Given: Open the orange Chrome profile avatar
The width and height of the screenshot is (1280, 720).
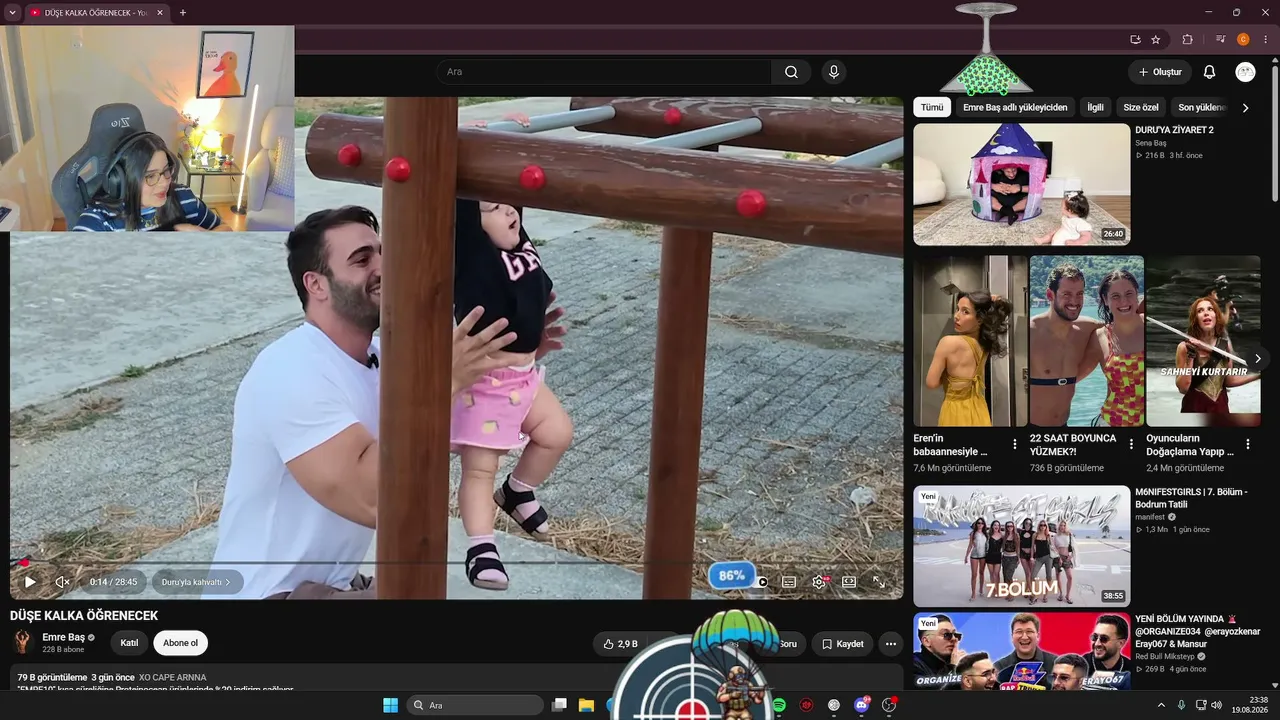Looking at the screenshot, I should click(1243, 40).
